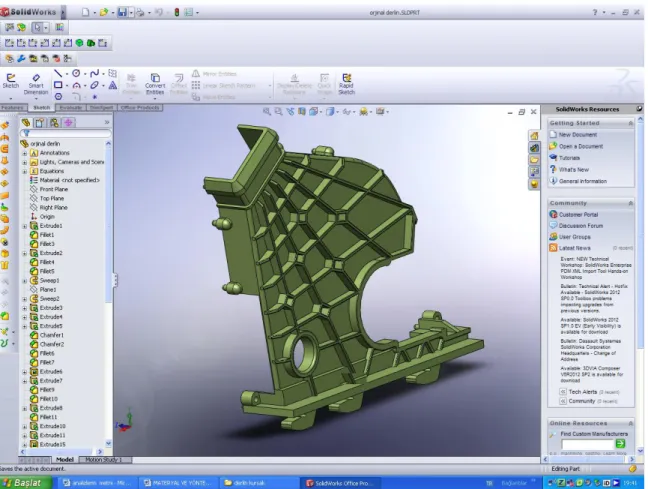Expand the Annotations tree node
648x489 pixels.
tap(24, 153)
